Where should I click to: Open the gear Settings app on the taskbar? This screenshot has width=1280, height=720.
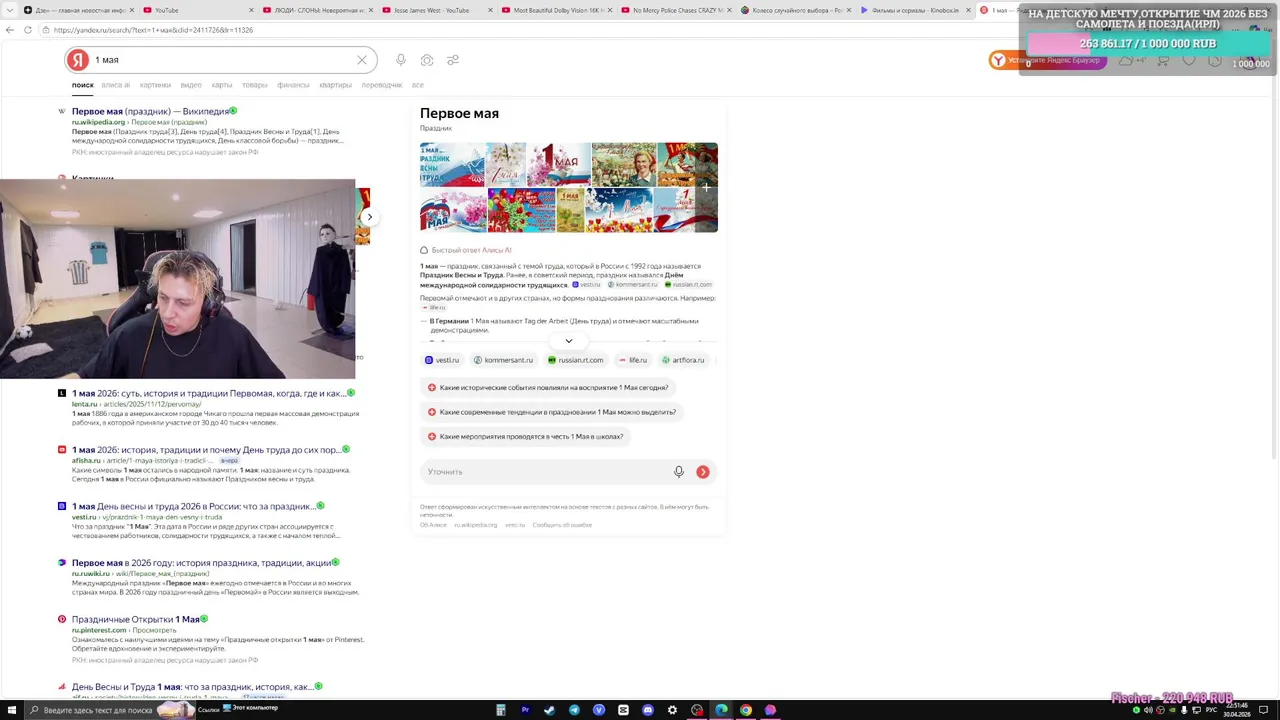(x=672, y=710)
